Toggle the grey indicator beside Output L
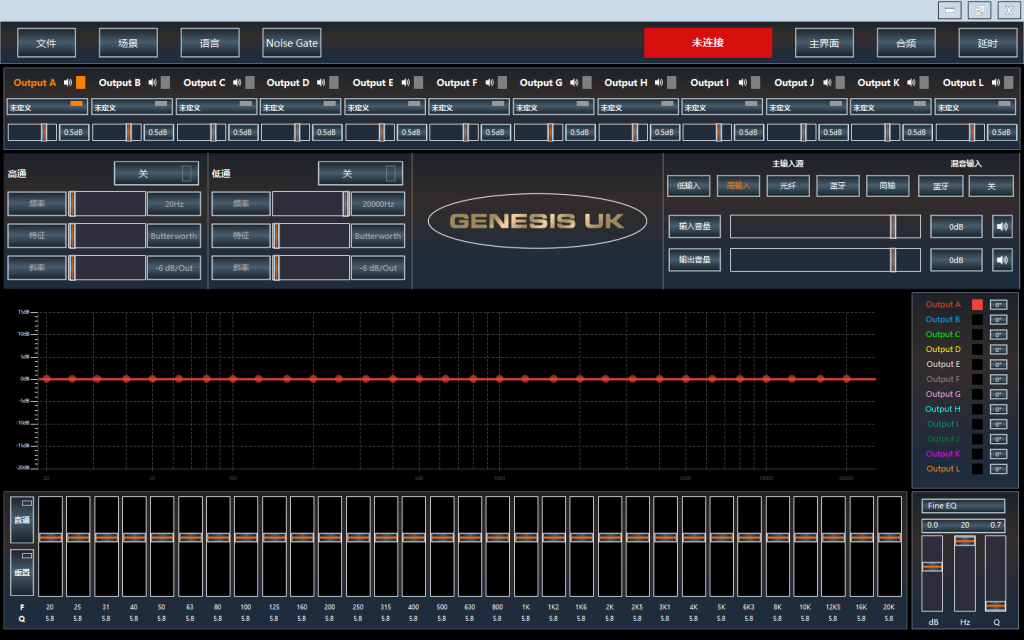 click(x=1008, y=82)
